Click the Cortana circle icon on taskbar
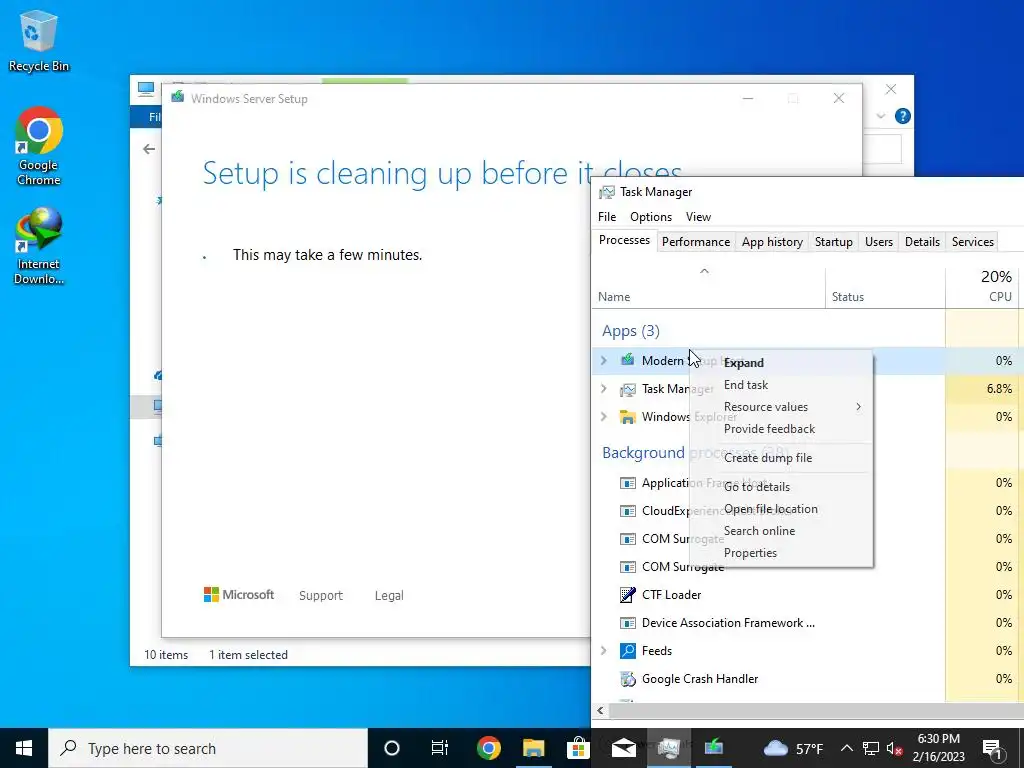The image size is (1024, 768). point(392,748)
